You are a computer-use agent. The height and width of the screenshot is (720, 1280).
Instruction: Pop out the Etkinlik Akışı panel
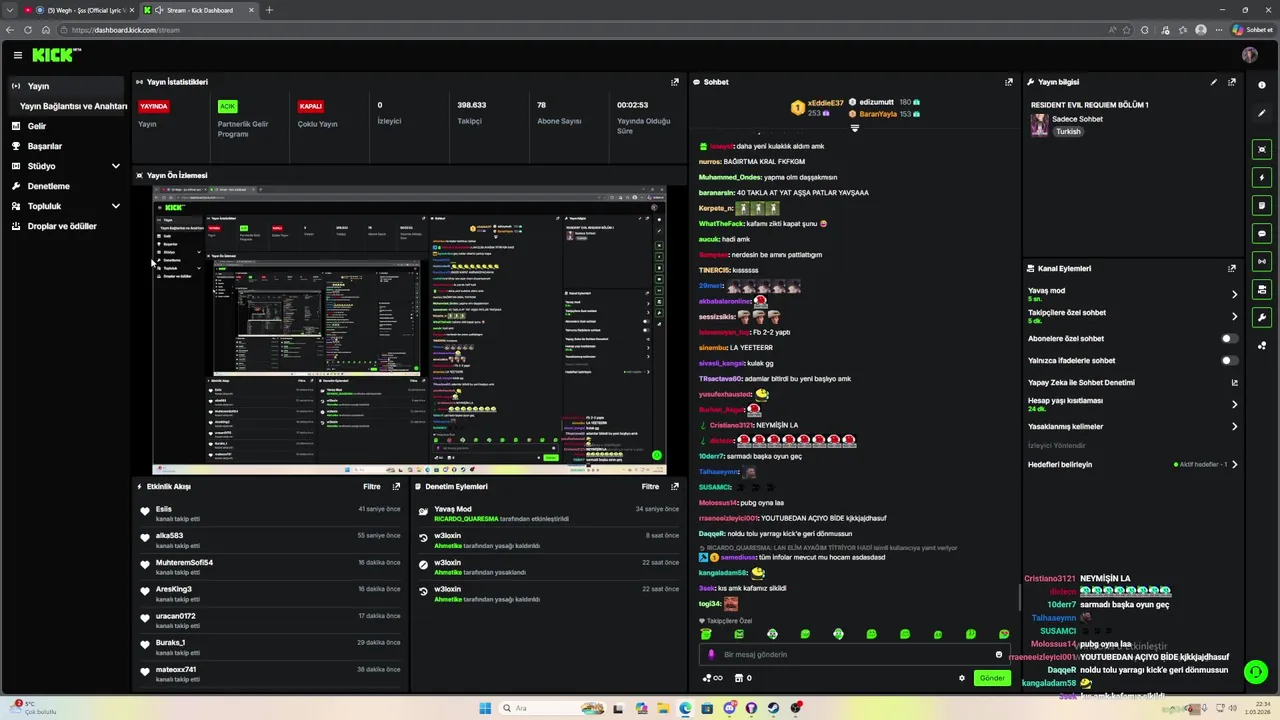click(x=396, y=486)
